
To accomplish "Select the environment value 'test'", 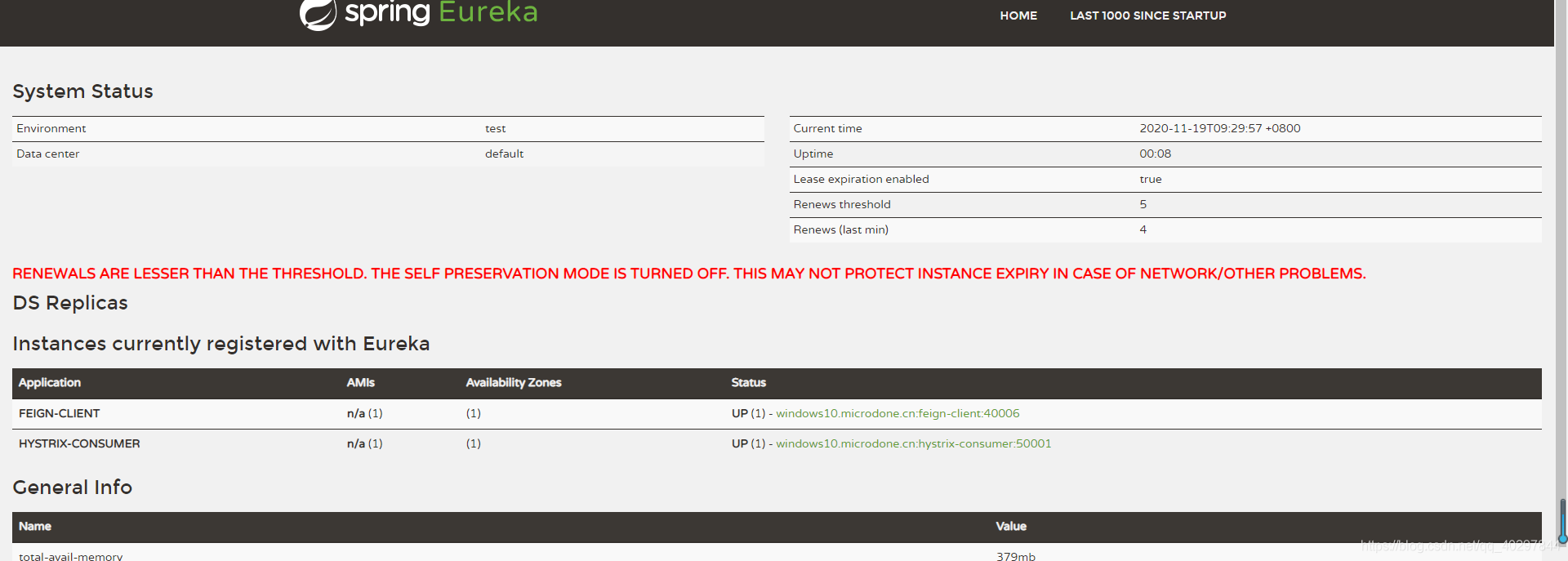I will click(495, 128).
